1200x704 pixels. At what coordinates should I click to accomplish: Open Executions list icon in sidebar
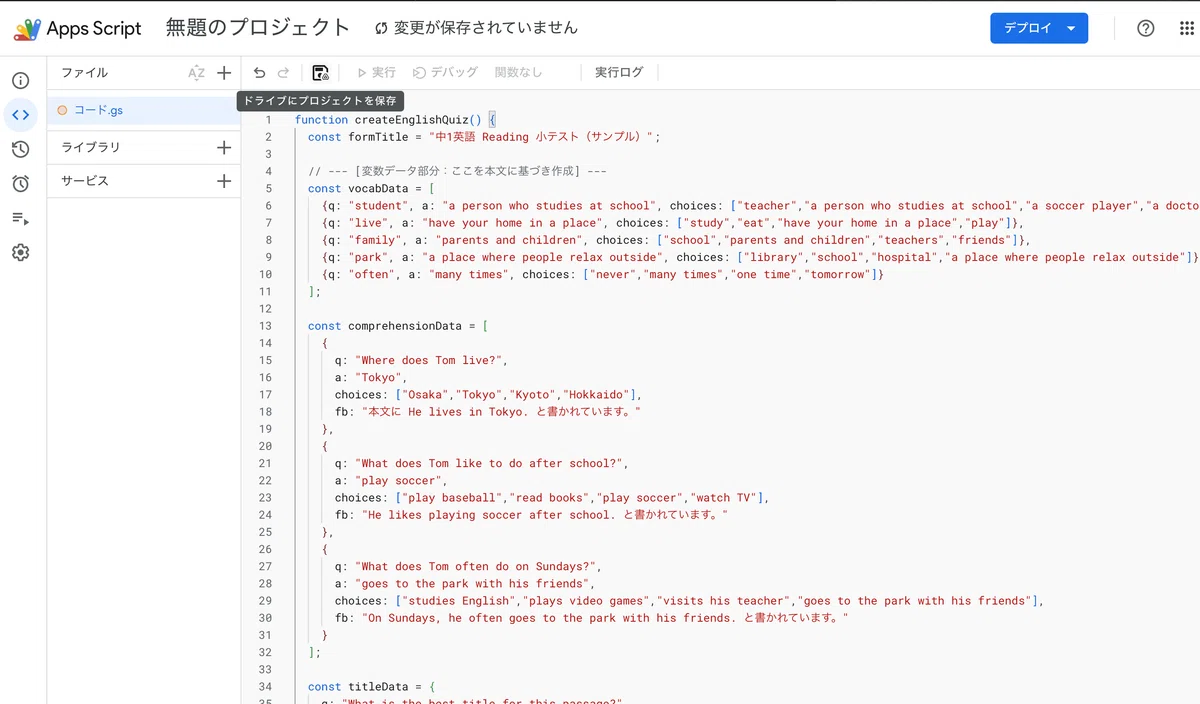[20, 218]
